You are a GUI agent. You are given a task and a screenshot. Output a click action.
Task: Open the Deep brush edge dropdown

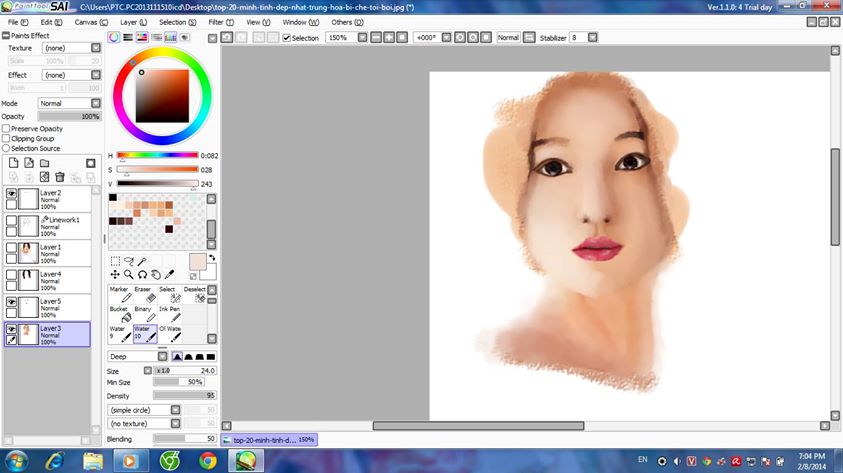click(162, 356)
